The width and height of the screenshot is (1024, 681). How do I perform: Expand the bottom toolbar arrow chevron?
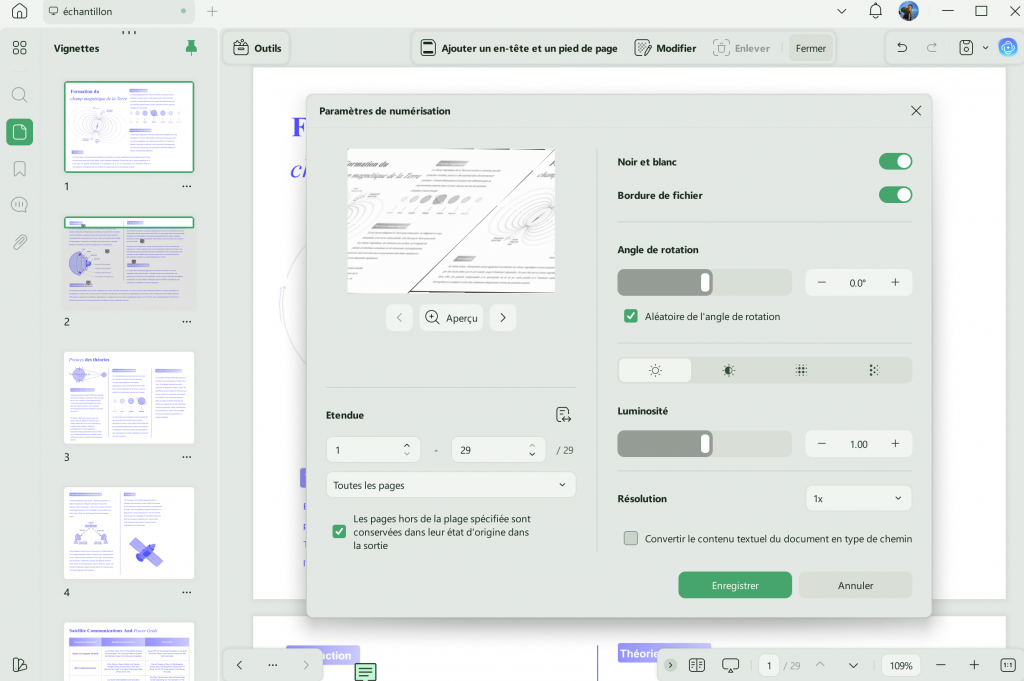670,665
